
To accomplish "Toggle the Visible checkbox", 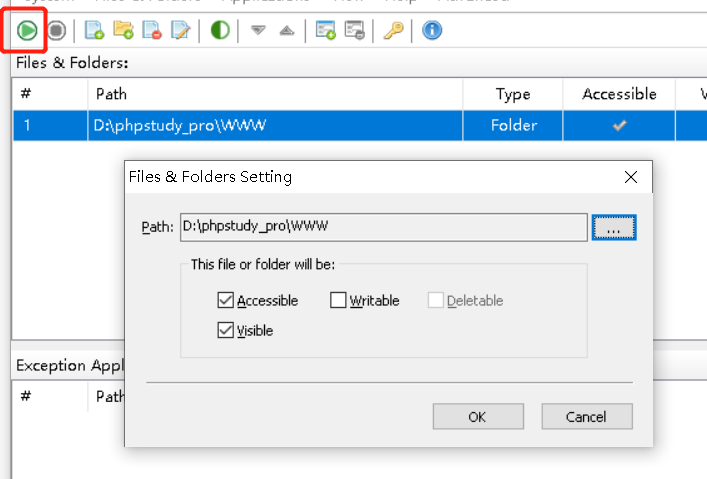I will 226,330.
